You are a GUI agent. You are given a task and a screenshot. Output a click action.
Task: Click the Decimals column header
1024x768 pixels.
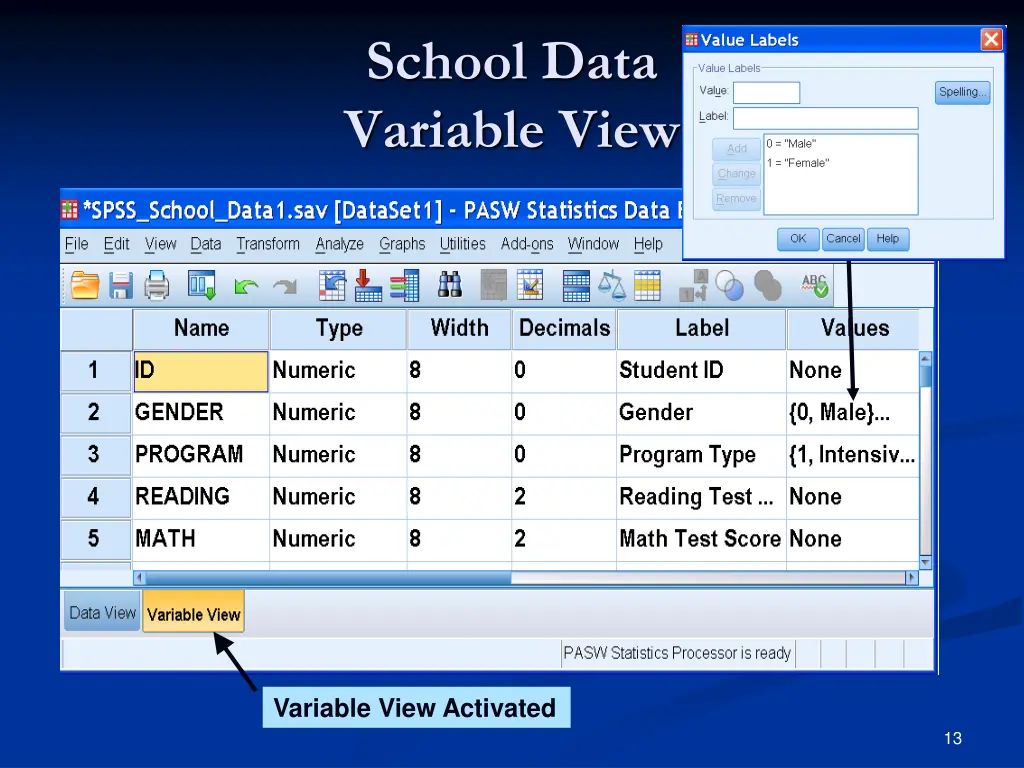point(564,328)
